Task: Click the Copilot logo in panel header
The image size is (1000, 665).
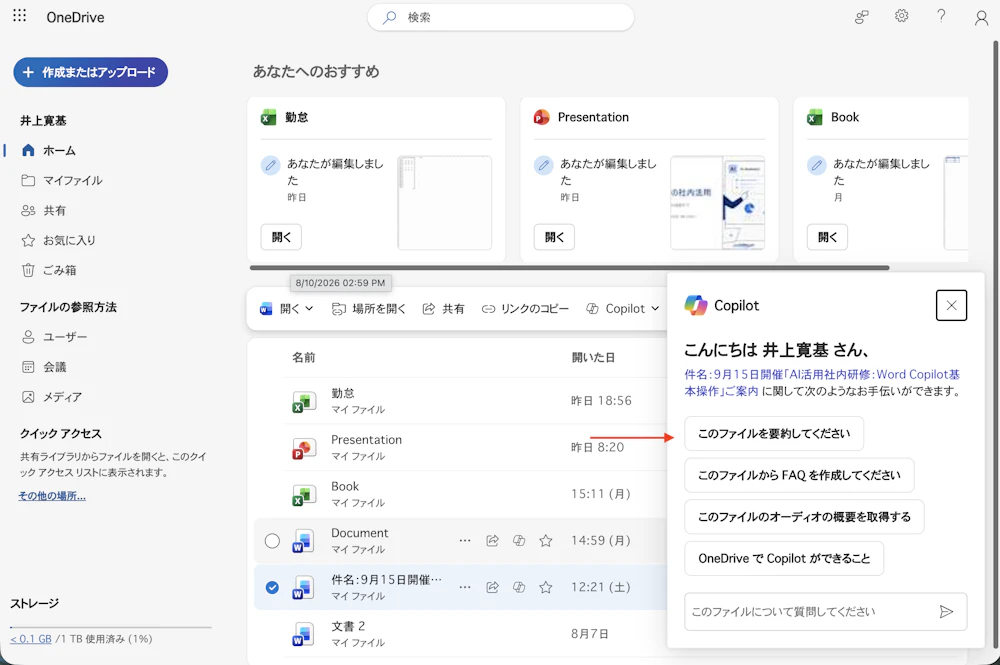Action: coord(696,305)
